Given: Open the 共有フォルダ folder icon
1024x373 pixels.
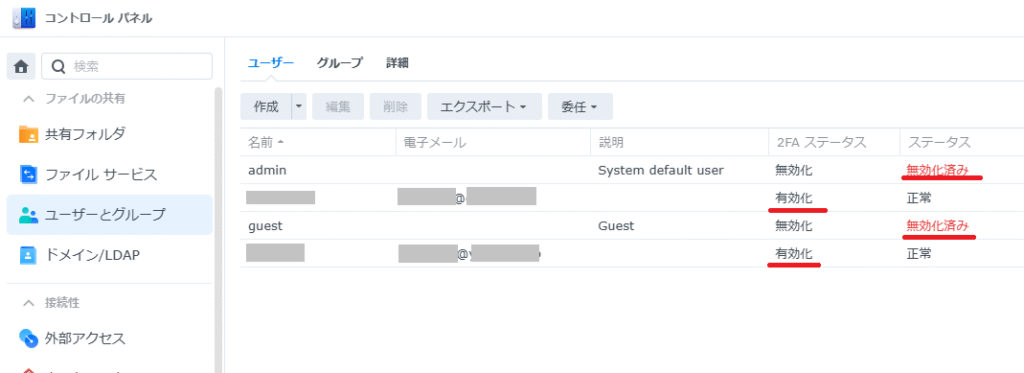Looking at the screenshot, I should tap(29, 135).
